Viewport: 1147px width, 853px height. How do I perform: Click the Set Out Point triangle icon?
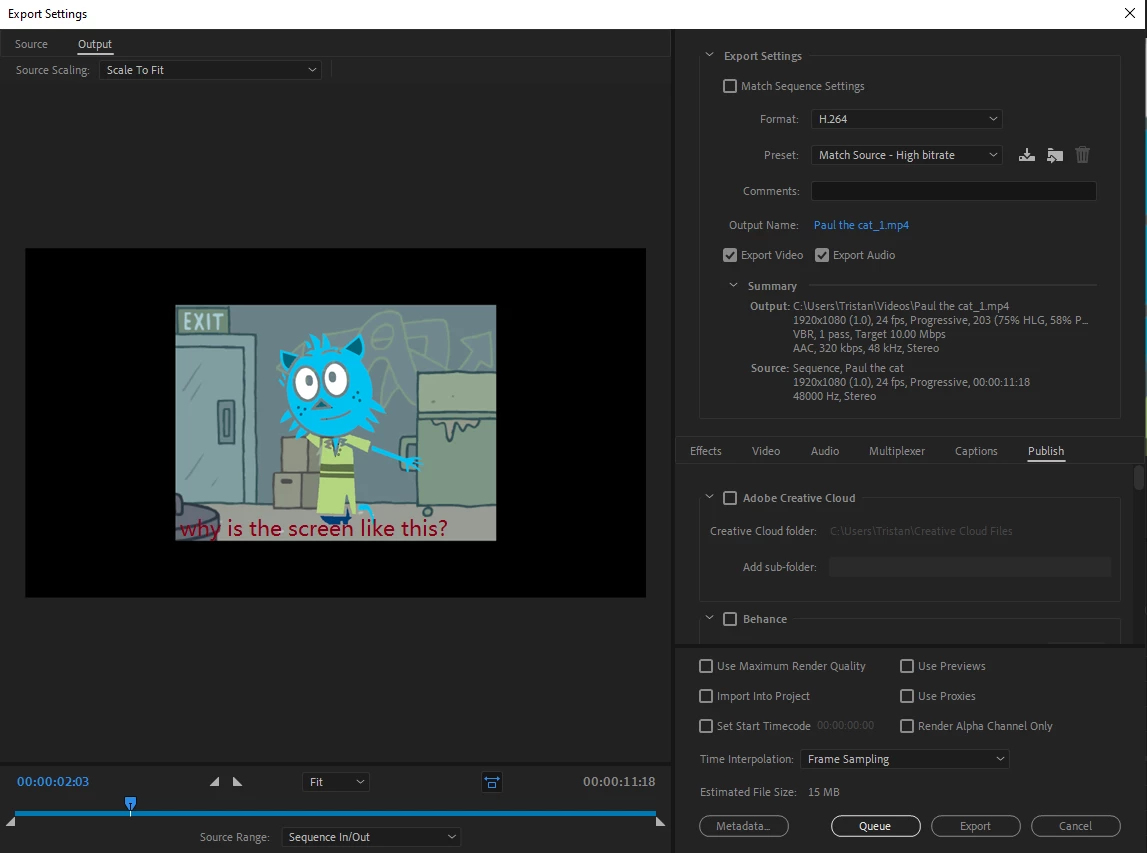pos(237,781)
